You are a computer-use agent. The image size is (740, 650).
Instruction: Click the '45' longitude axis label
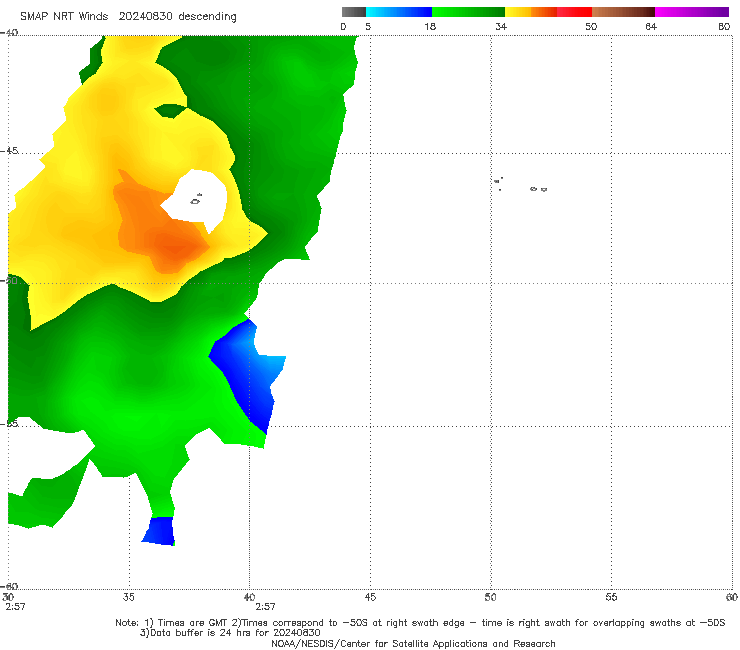tap(370, 597)
